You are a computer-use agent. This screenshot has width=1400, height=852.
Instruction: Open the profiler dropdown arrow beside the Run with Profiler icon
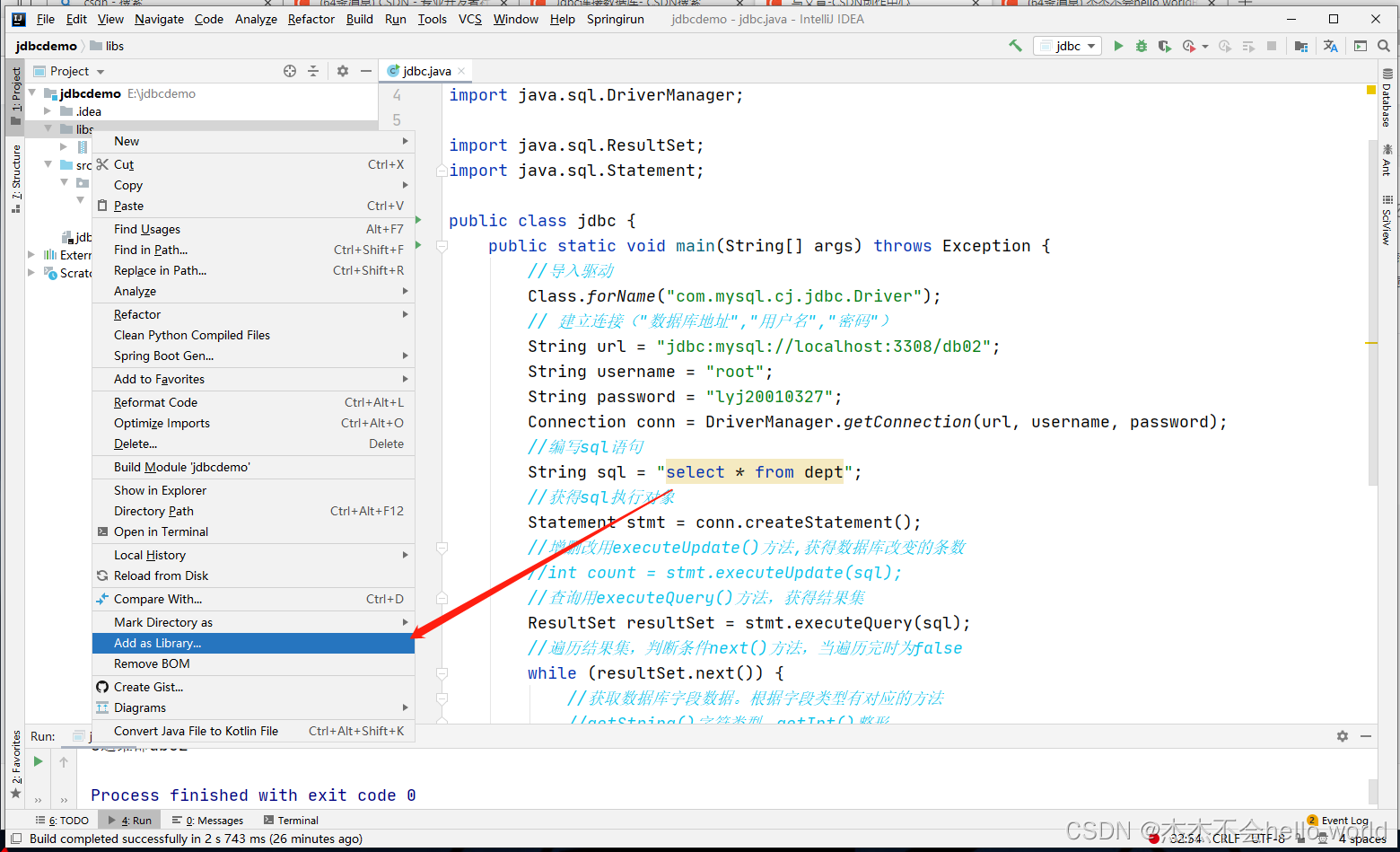pos(1204,47)
